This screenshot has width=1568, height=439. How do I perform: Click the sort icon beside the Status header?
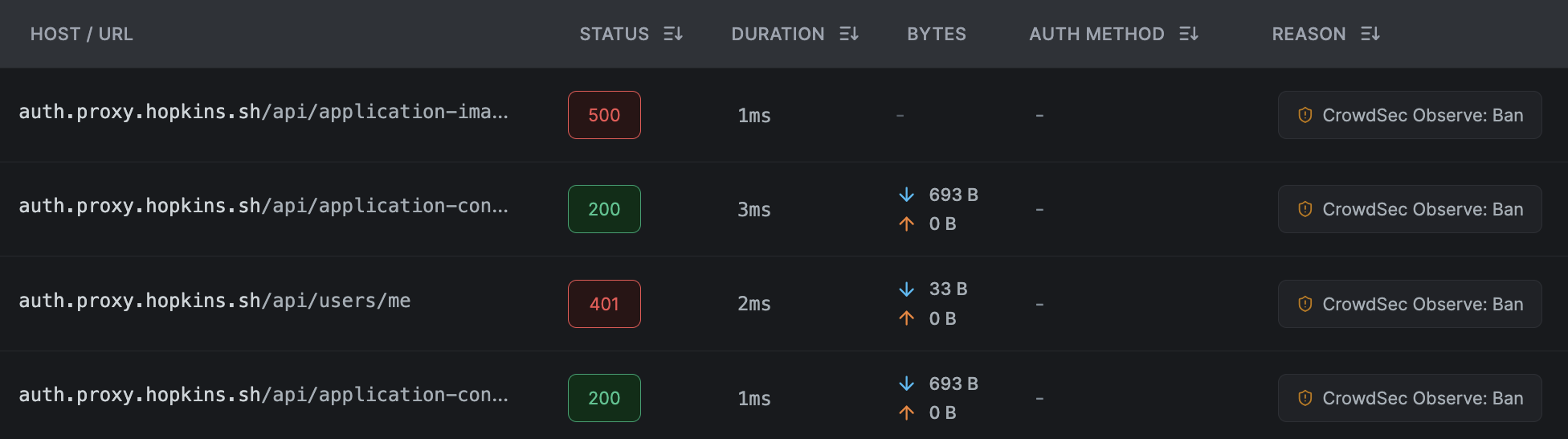pyautogui.click(x=673, y=34)
